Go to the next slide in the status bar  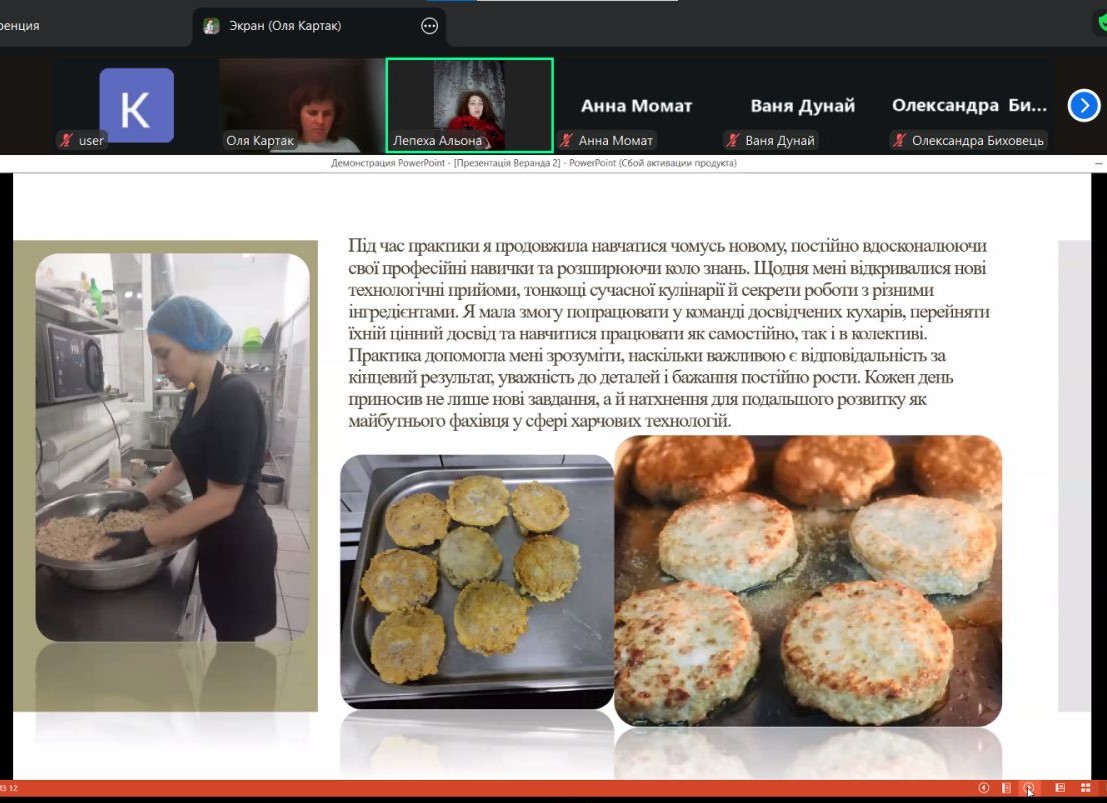click(x=1028, y=788)
